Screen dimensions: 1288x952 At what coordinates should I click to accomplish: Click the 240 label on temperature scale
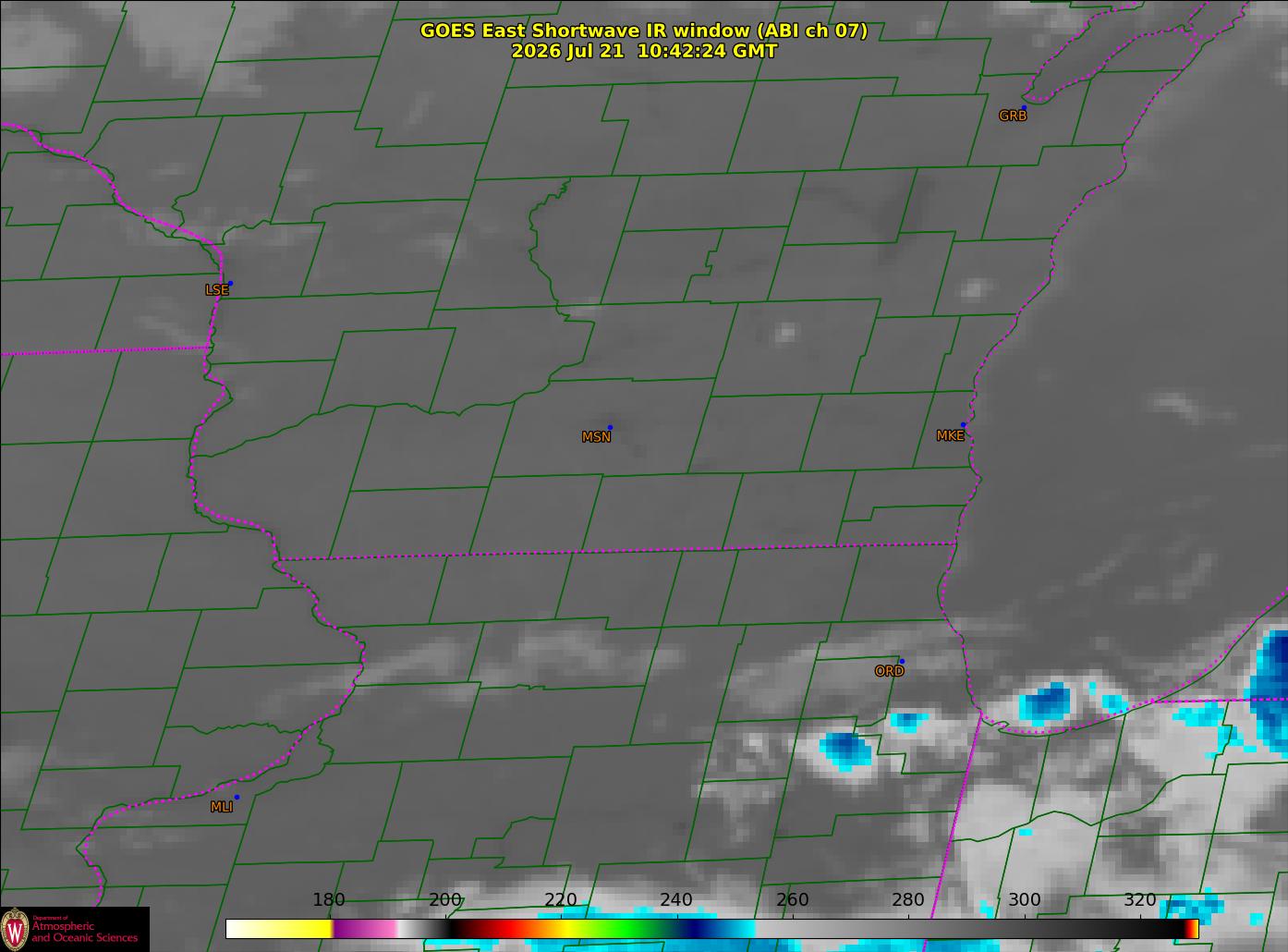click(676, 899)
